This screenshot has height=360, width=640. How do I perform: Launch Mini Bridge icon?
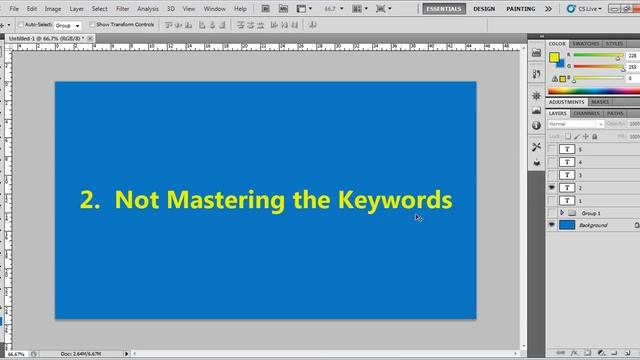[283, 9]
